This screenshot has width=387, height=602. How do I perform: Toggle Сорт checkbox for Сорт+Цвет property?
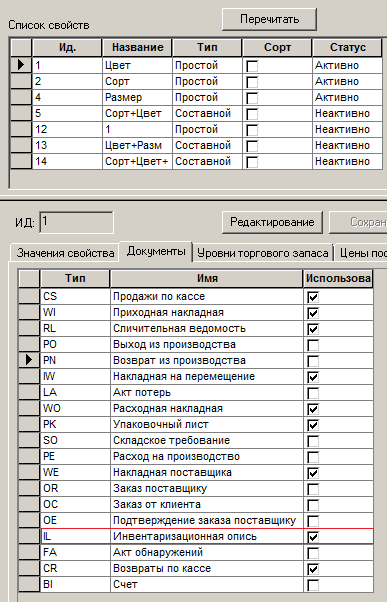(x=252, y=114)
